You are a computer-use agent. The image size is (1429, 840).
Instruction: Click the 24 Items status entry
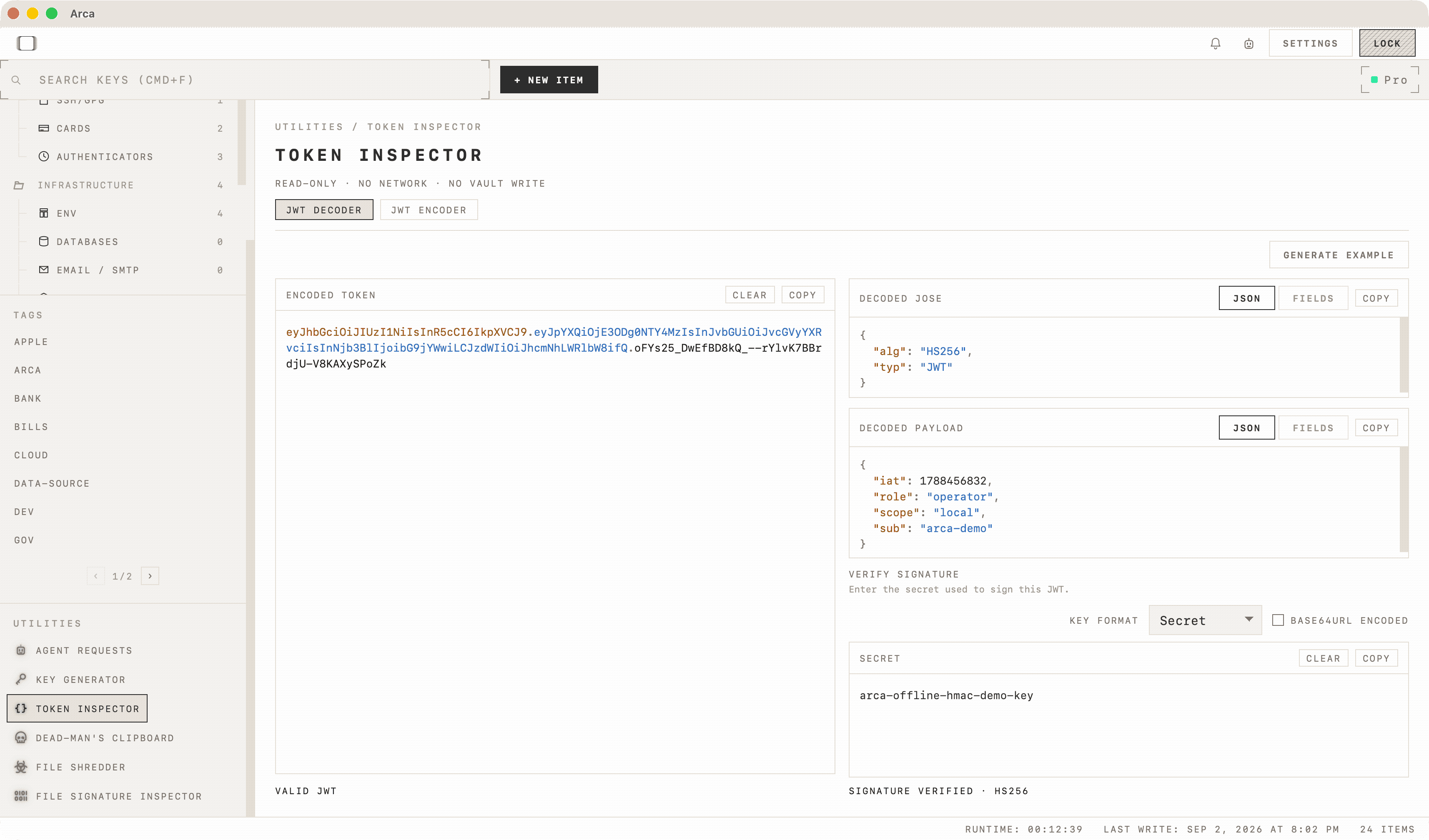[x=1387, y=829]
